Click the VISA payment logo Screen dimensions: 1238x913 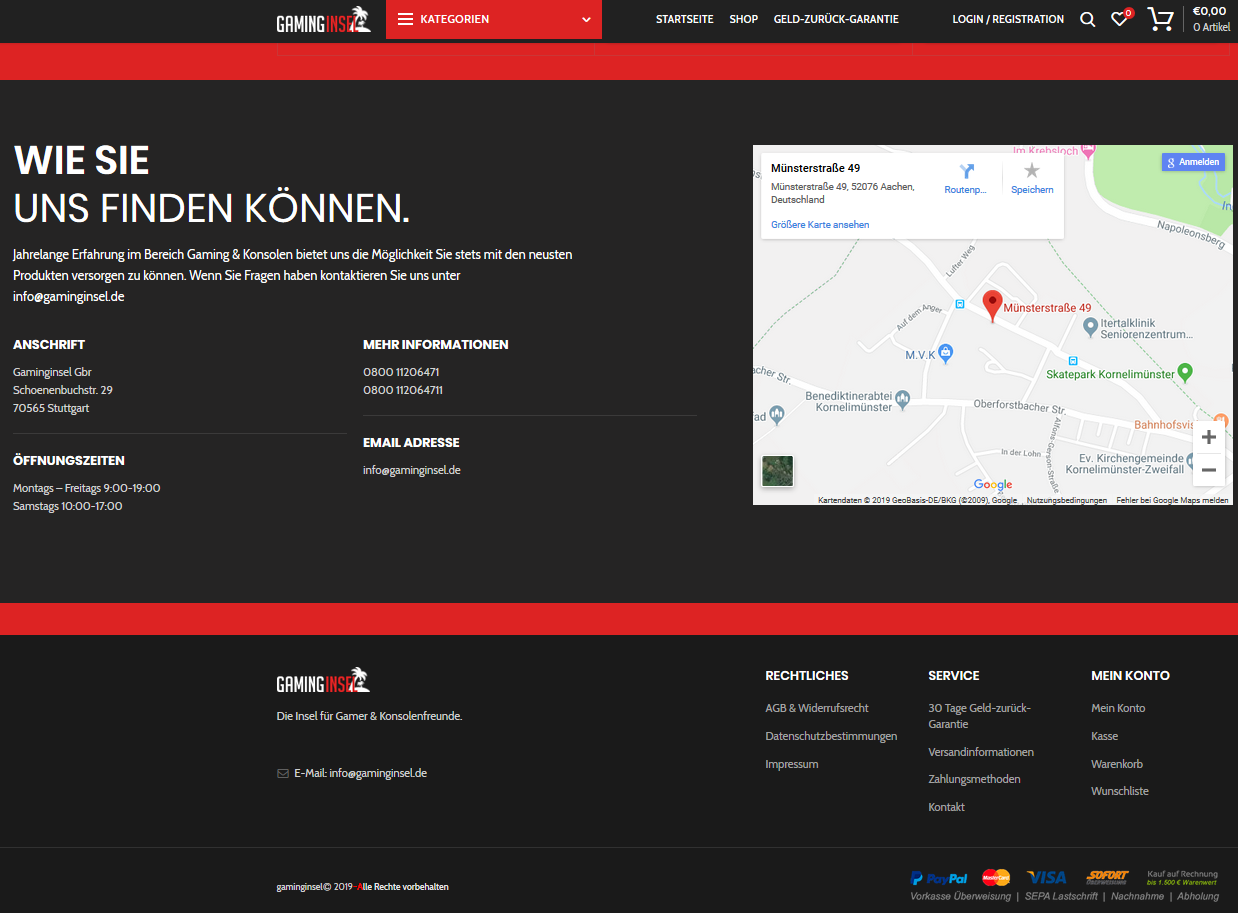(1047, 877)
